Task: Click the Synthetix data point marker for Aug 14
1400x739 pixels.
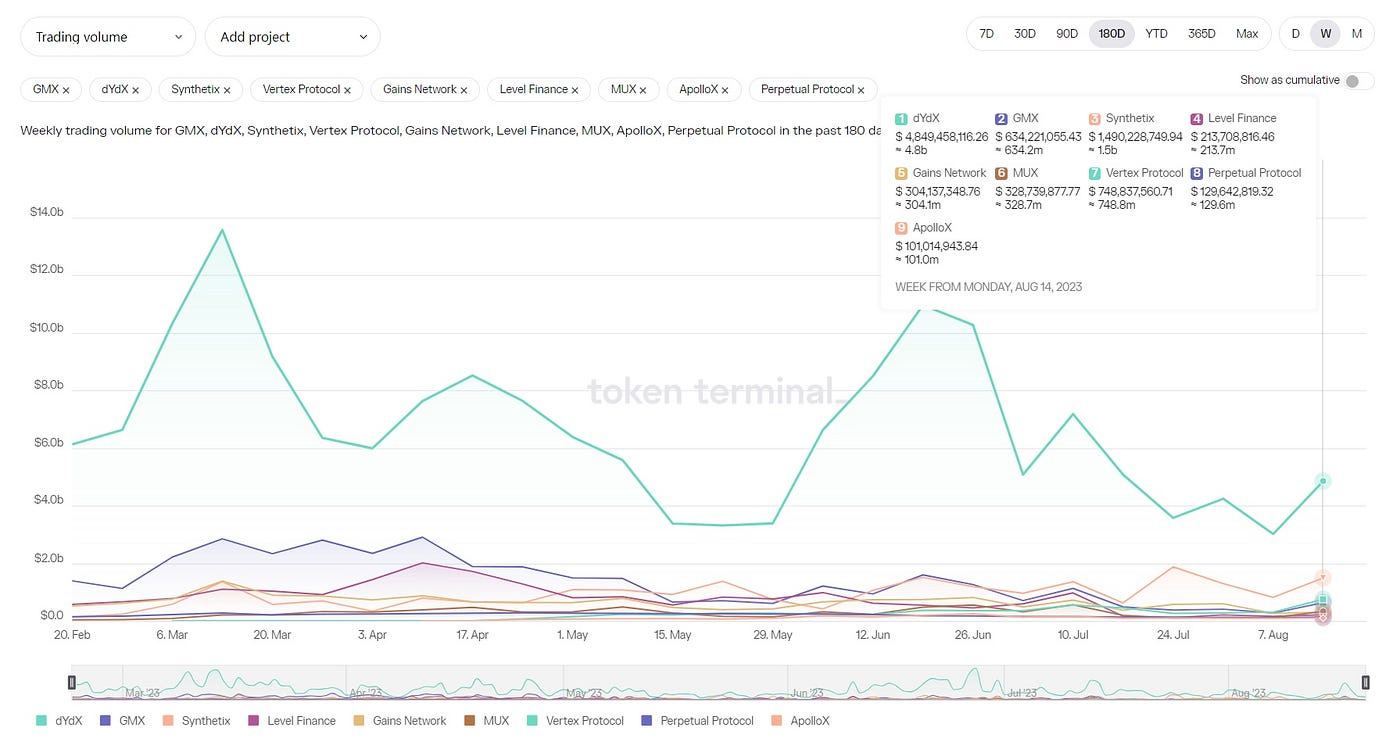Action: (x=1323, y=578)
